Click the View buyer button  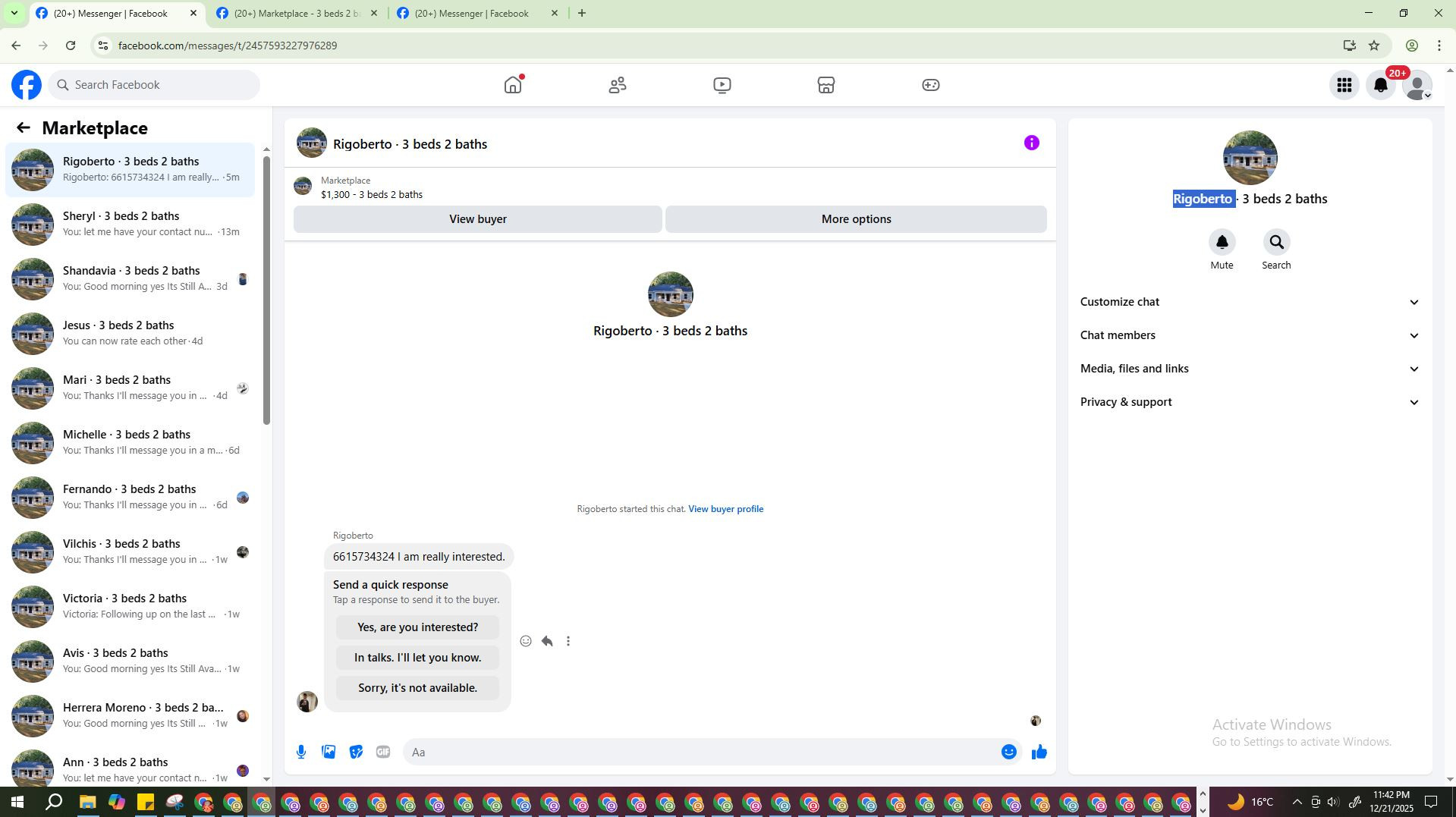478,219
